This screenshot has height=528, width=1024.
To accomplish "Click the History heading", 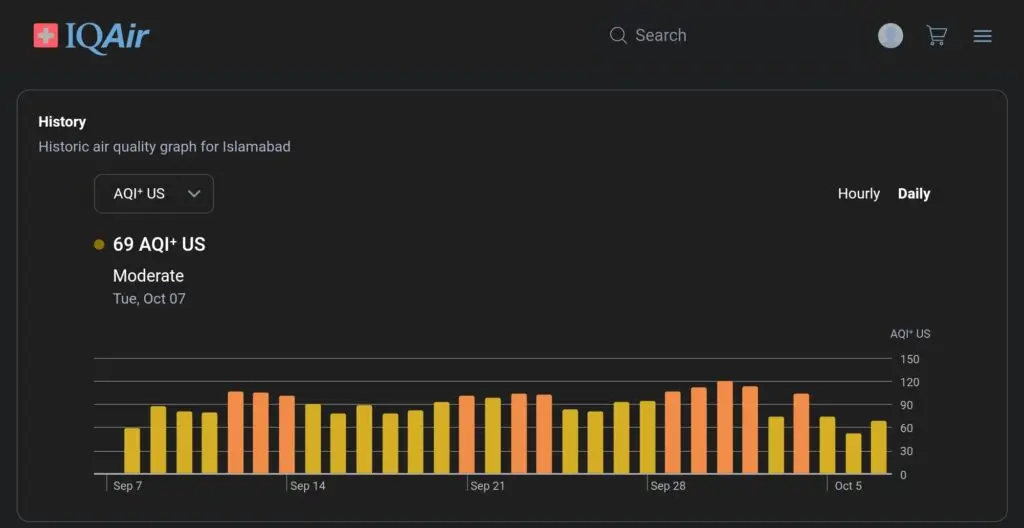I will pyautogui.click(x=62, y=122).
